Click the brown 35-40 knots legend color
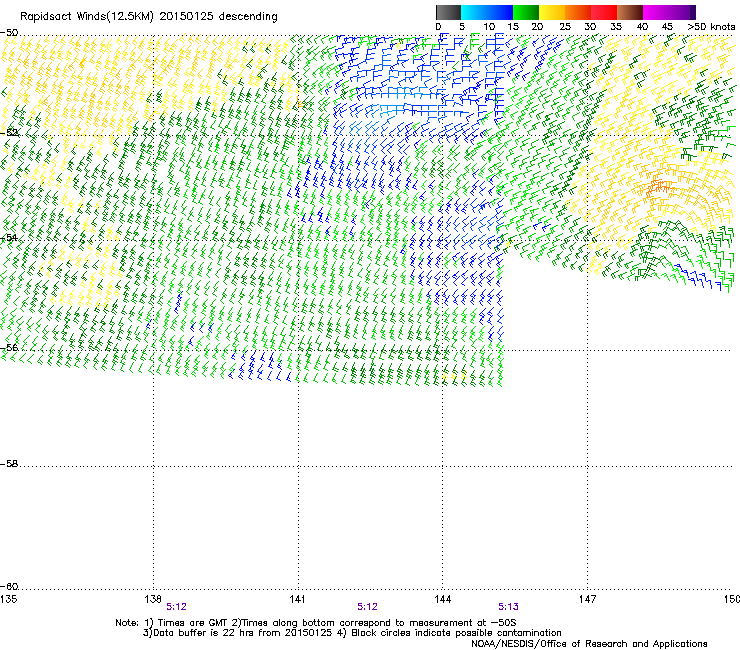Screen dimensions: 740x650 [630, 12]
